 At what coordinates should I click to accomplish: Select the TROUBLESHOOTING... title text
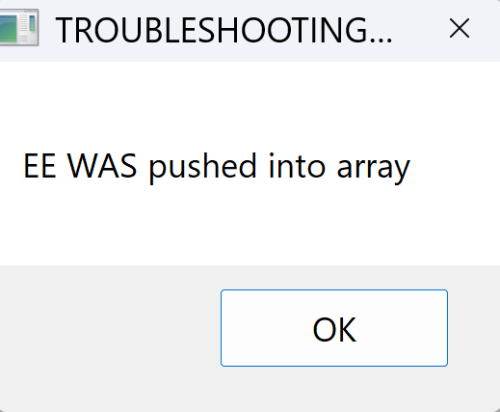[x=224, y=30]
